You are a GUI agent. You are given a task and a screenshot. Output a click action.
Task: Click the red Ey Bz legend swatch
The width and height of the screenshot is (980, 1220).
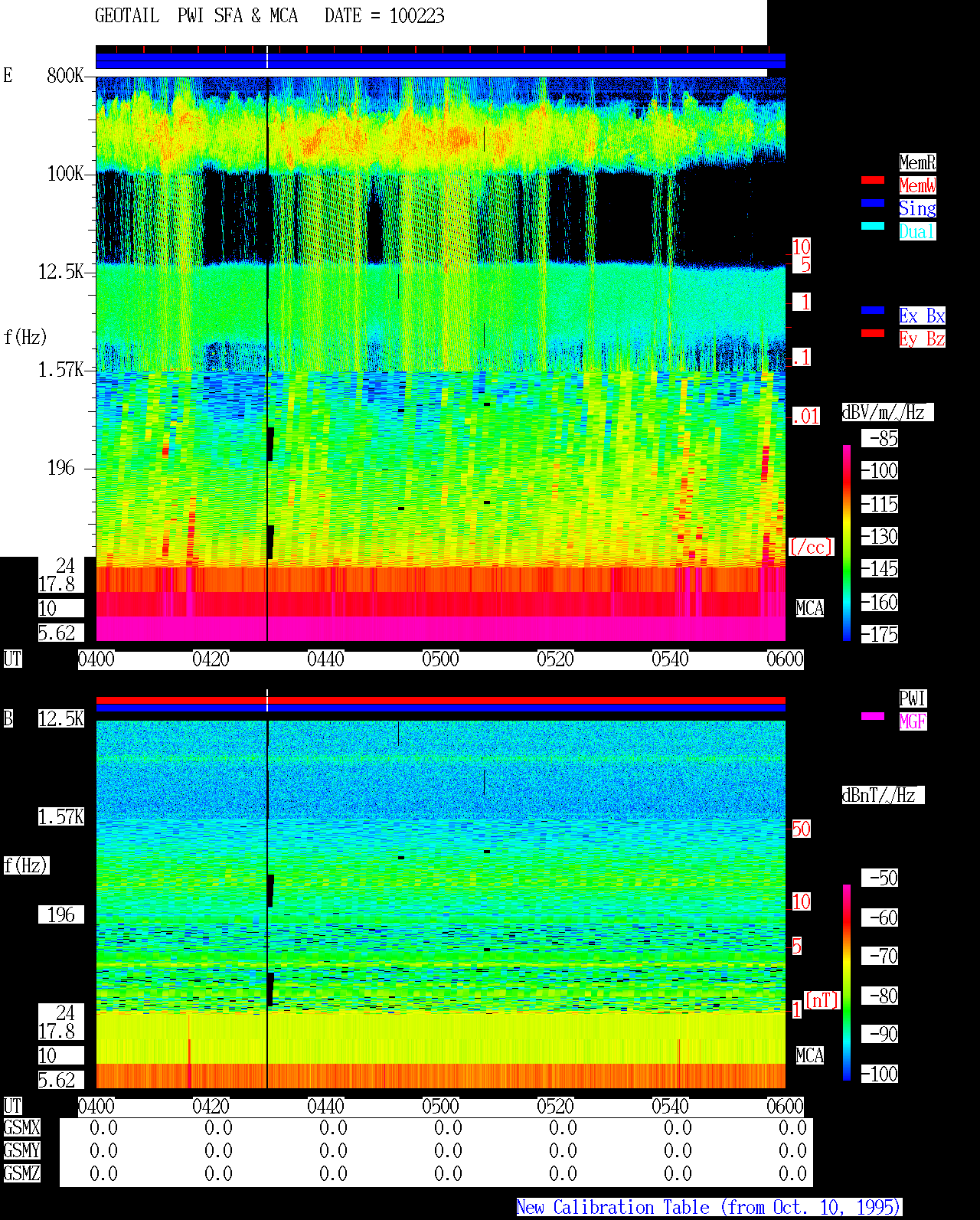tap(873, 333)
